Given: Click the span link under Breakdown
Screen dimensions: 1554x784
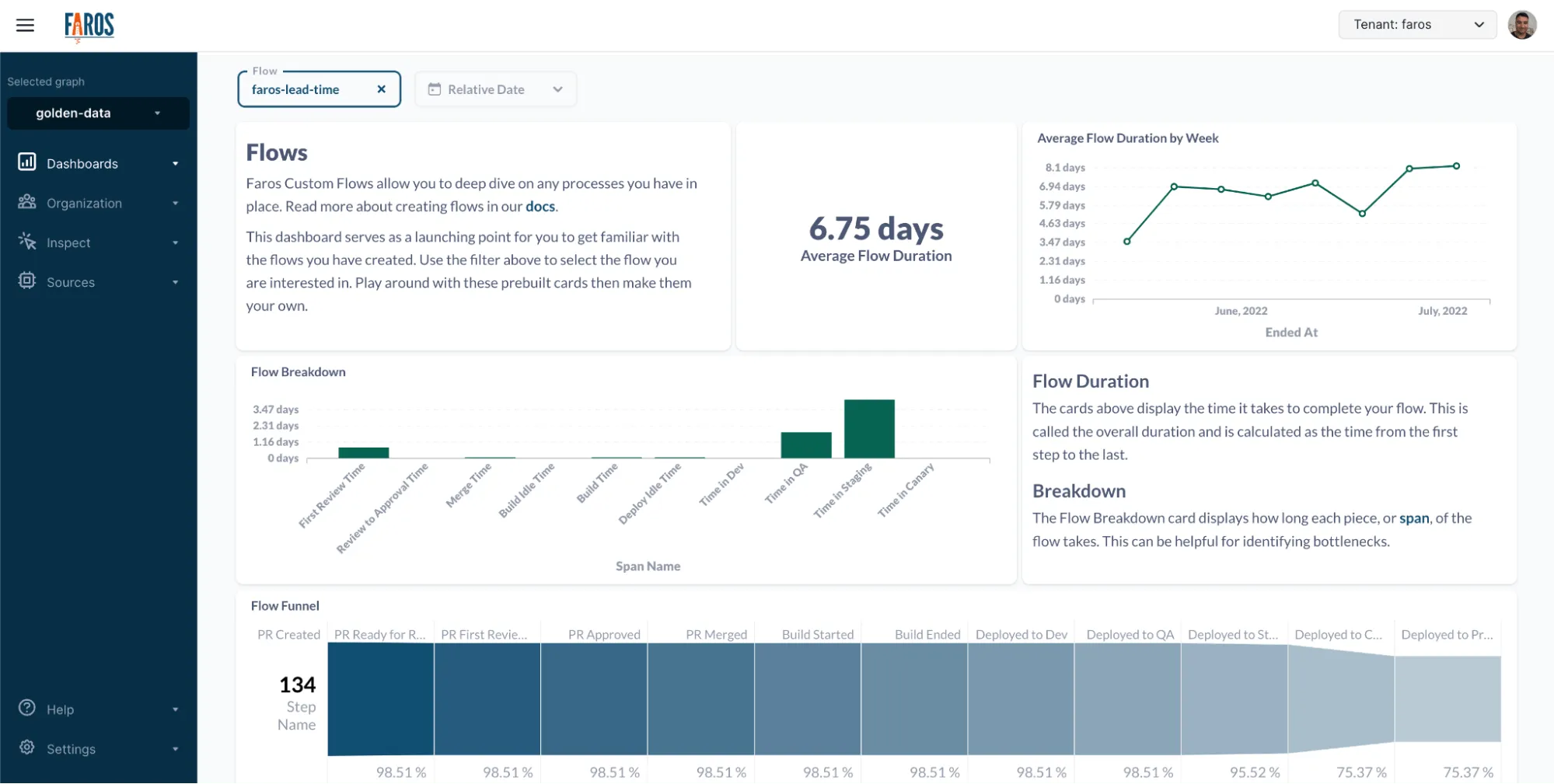Looking at the screenshot, I should point(1415,518).
